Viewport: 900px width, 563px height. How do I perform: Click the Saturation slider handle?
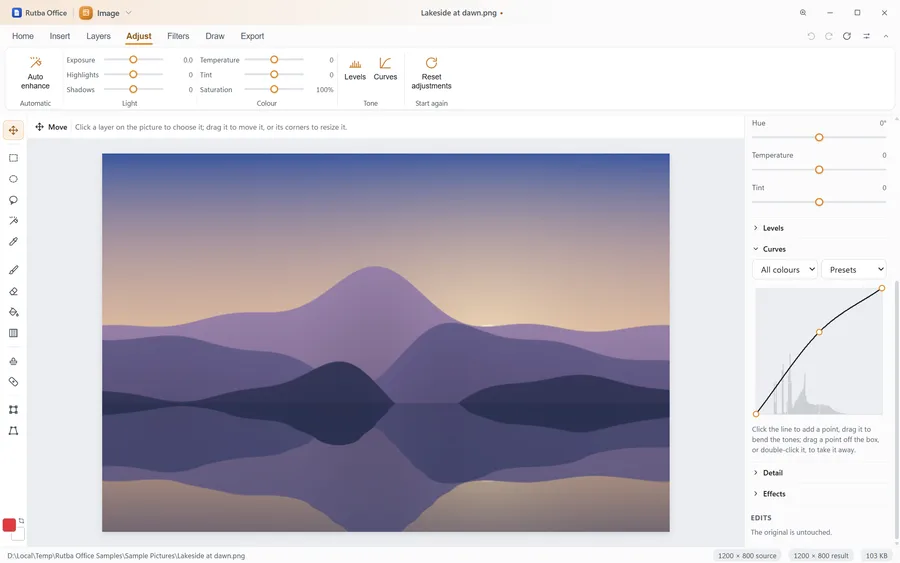[274, 90]
